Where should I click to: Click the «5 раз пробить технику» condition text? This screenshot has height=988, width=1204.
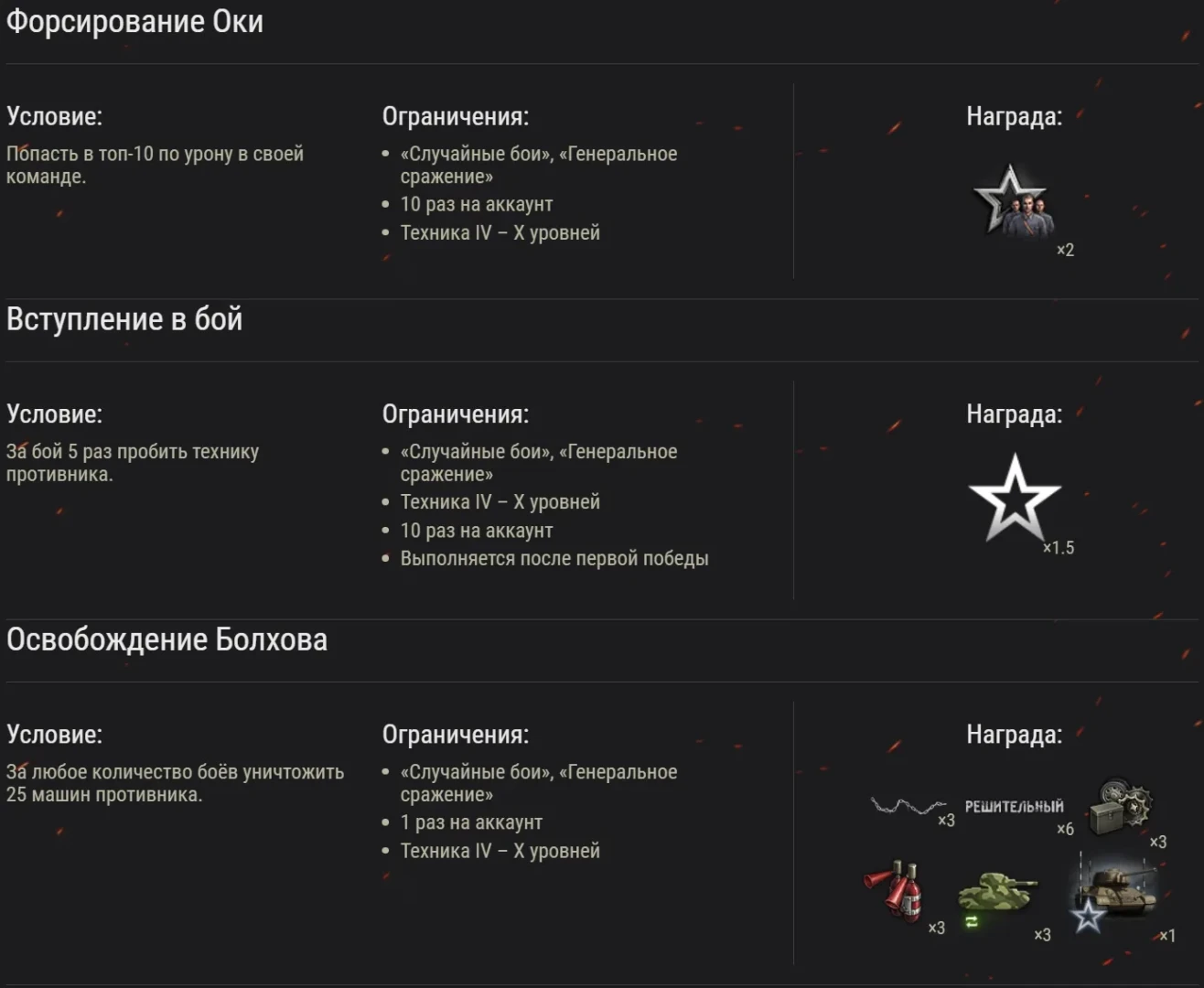pos(133,462)
